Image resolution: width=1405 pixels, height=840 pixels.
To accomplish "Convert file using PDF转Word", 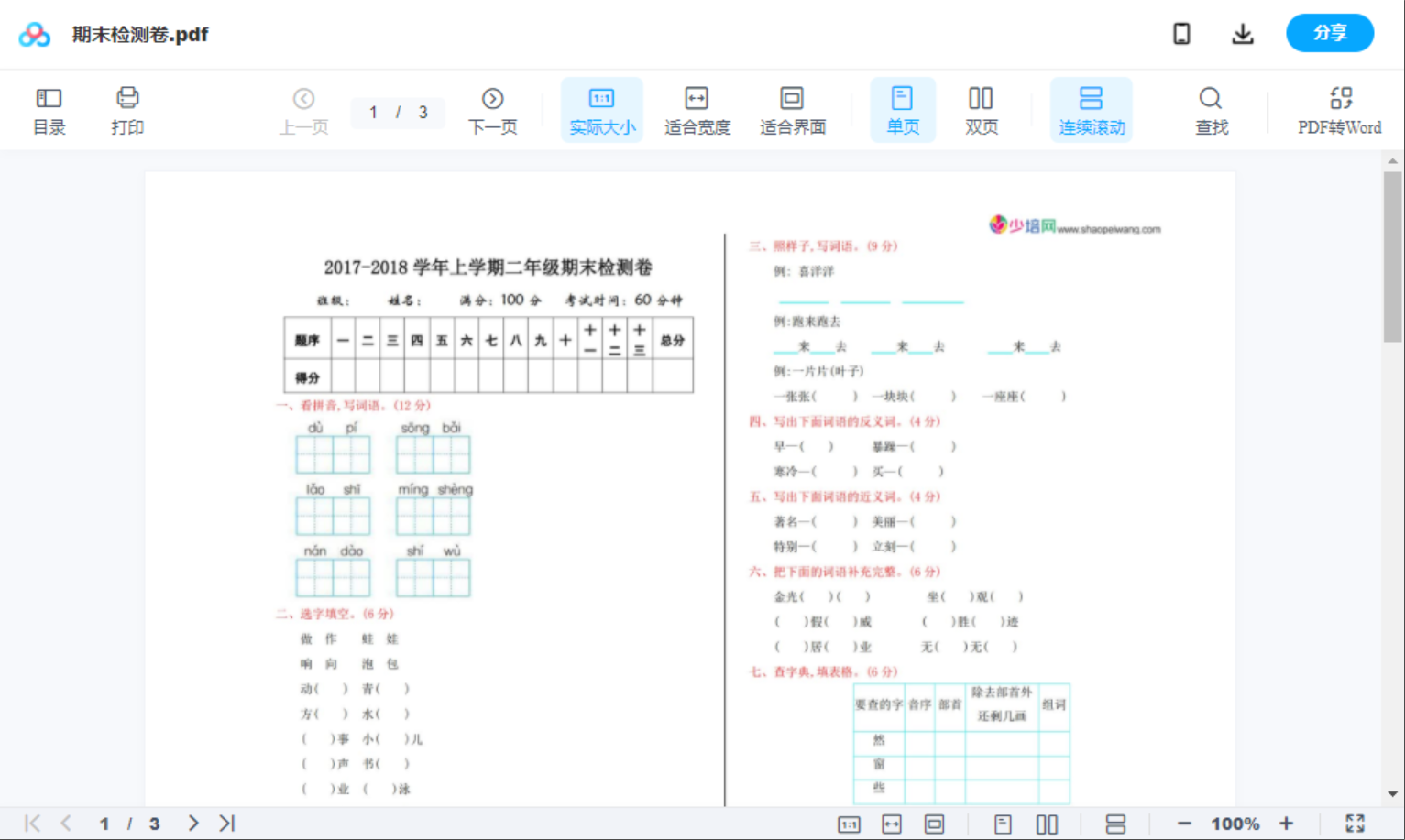I will 1339,111.
